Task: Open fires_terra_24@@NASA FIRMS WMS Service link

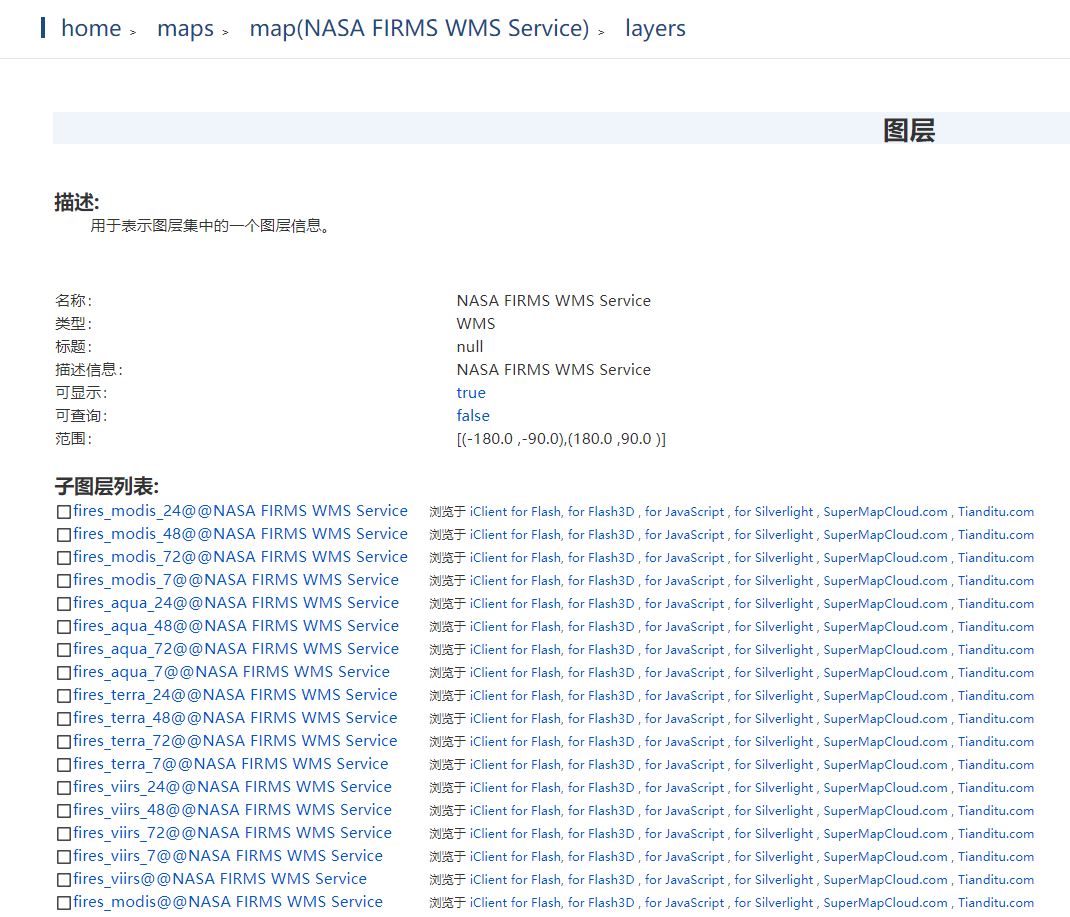Action: coord(235,695)
